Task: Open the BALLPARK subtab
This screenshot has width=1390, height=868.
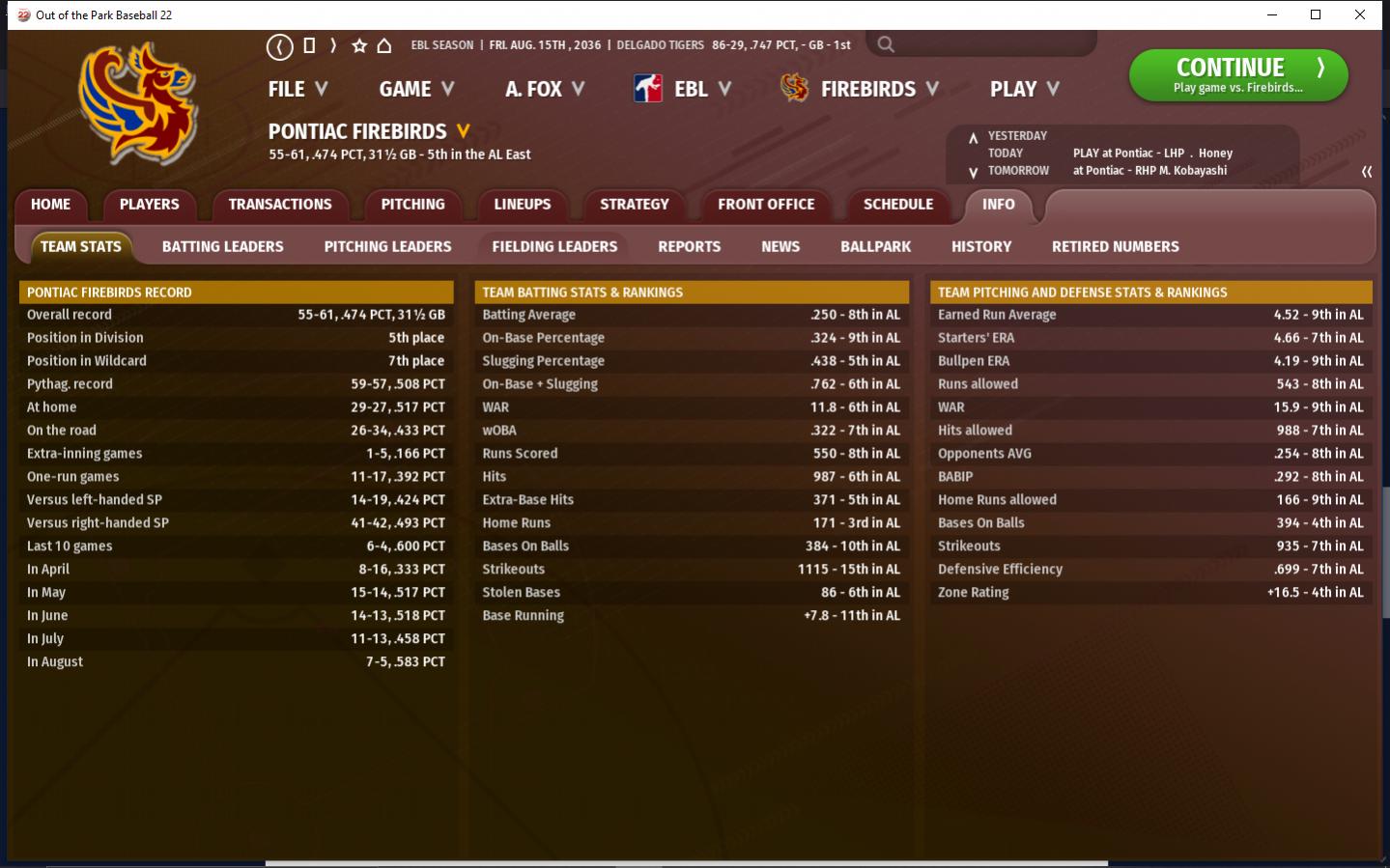Action: click(x=875, y=247)
